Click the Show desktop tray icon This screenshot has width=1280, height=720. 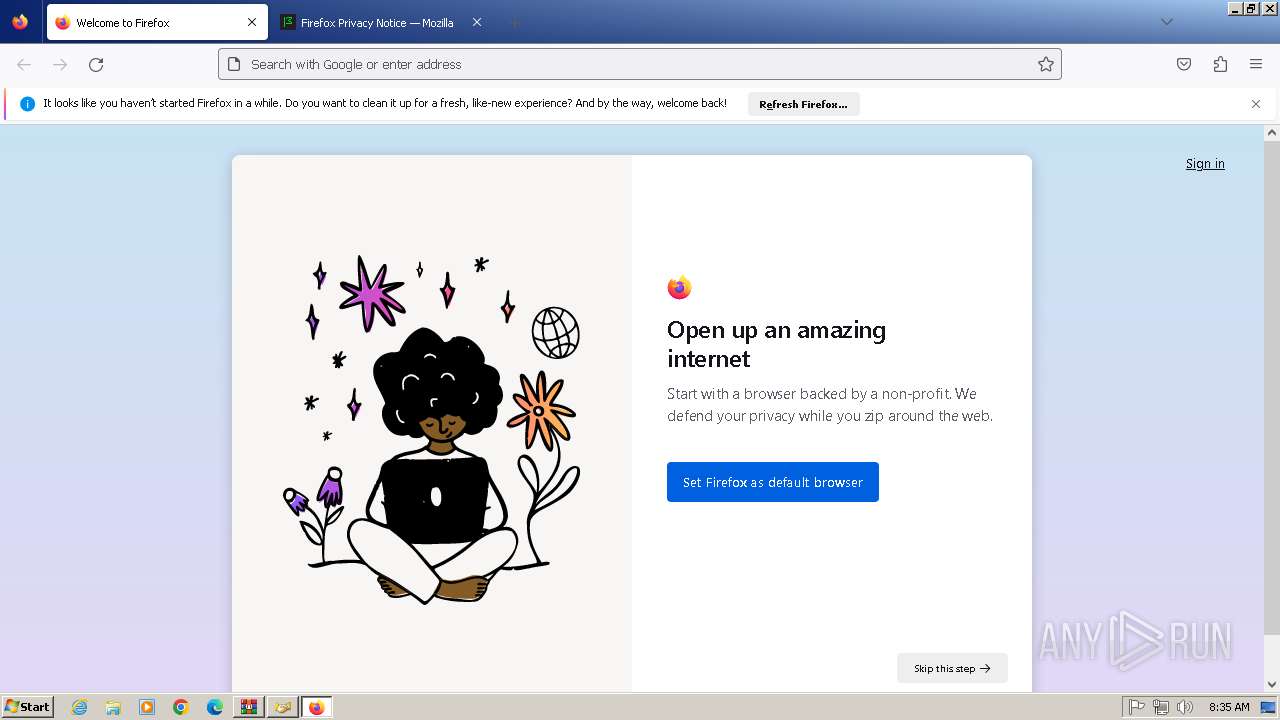coord(1269,707)
